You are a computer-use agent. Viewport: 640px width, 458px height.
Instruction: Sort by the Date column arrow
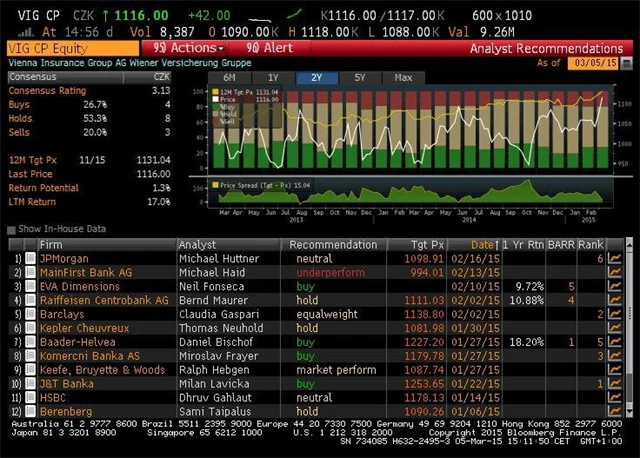498,245
